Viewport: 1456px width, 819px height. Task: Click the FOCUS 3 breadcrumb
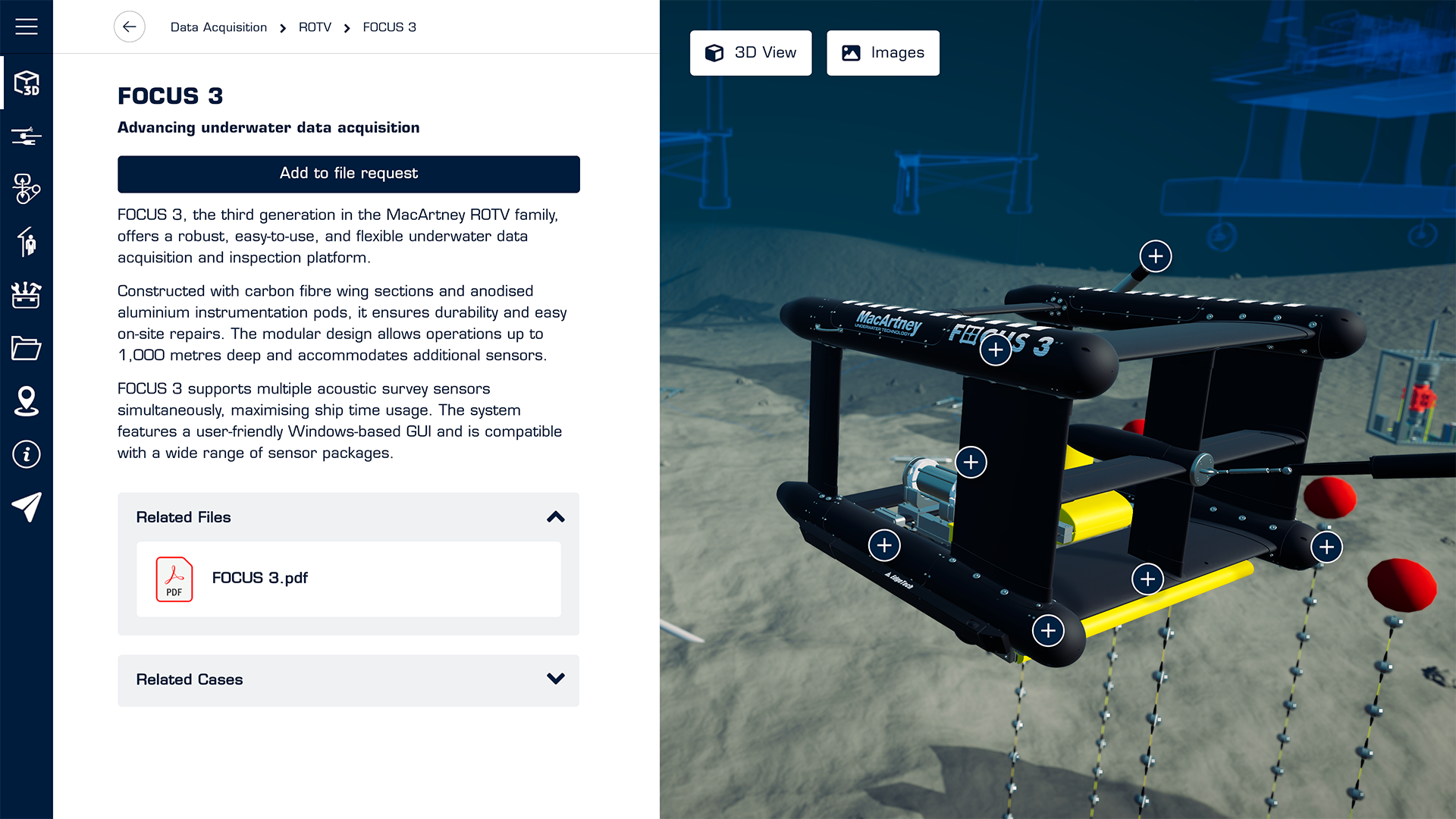[389, 27]
